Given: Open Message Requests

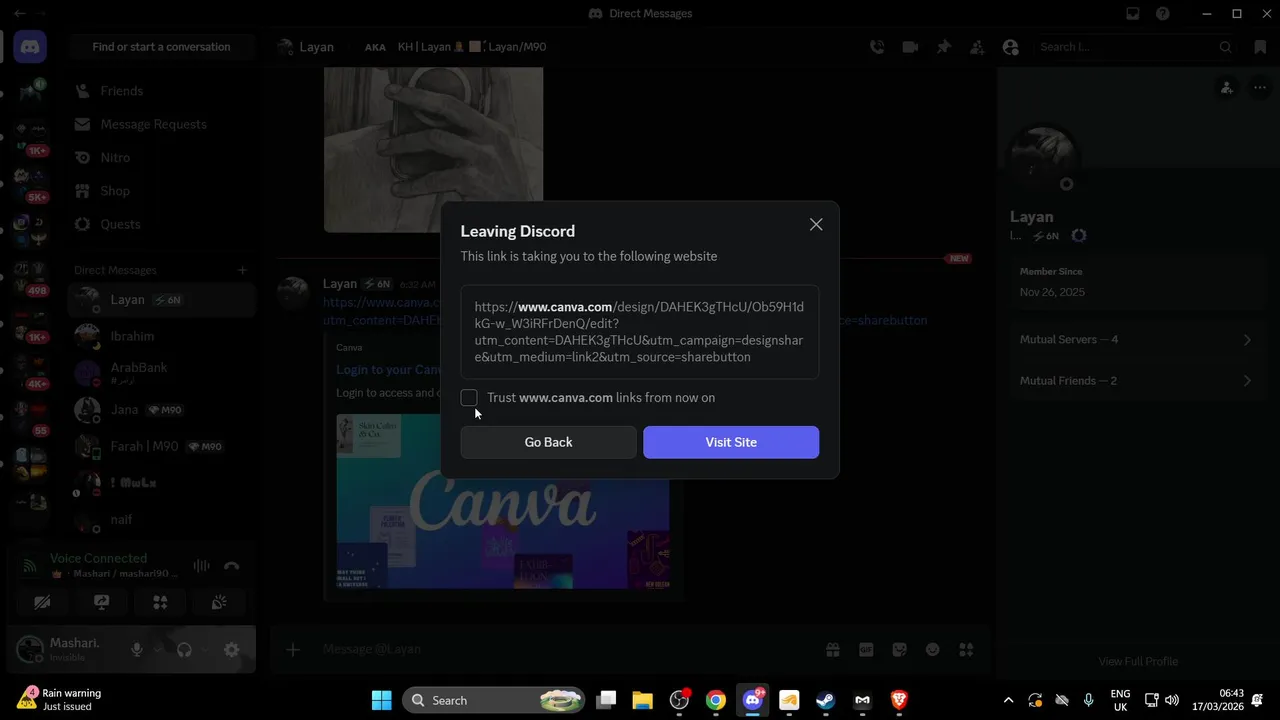Looking at the screenshot, I should click(x=161, y=124).
